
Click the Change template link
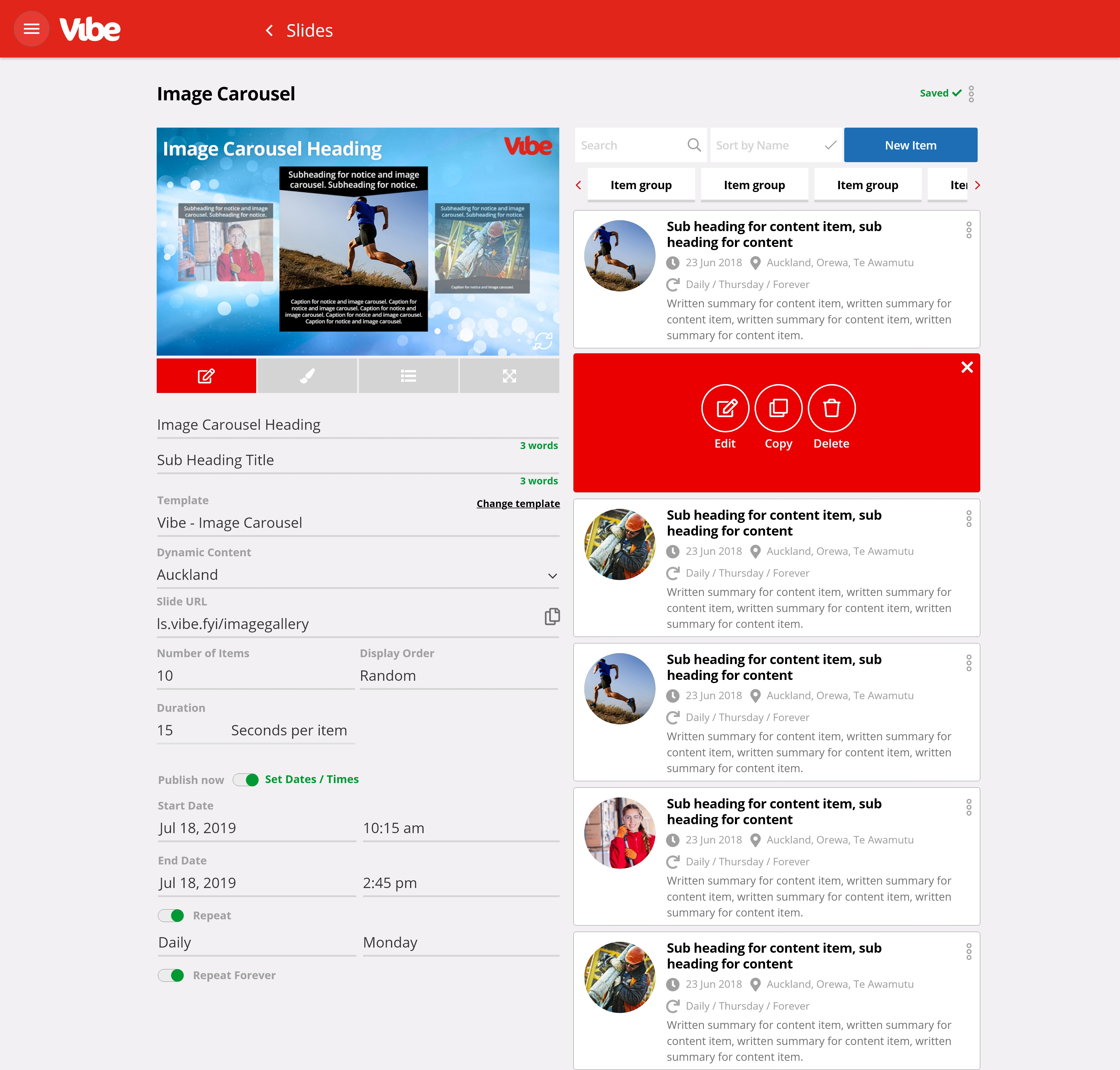518,504
